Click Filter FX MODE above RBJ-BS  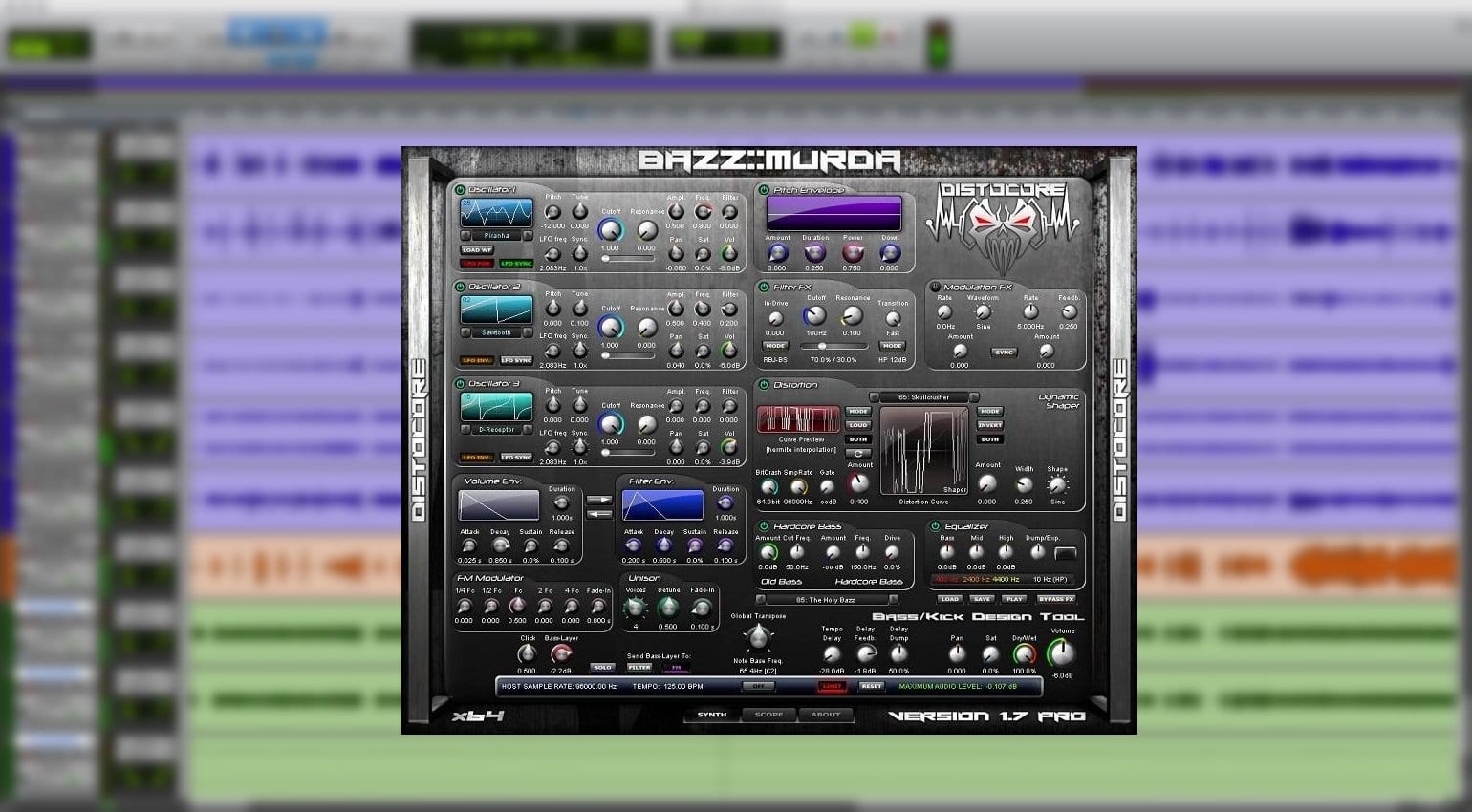coord(775,346)
